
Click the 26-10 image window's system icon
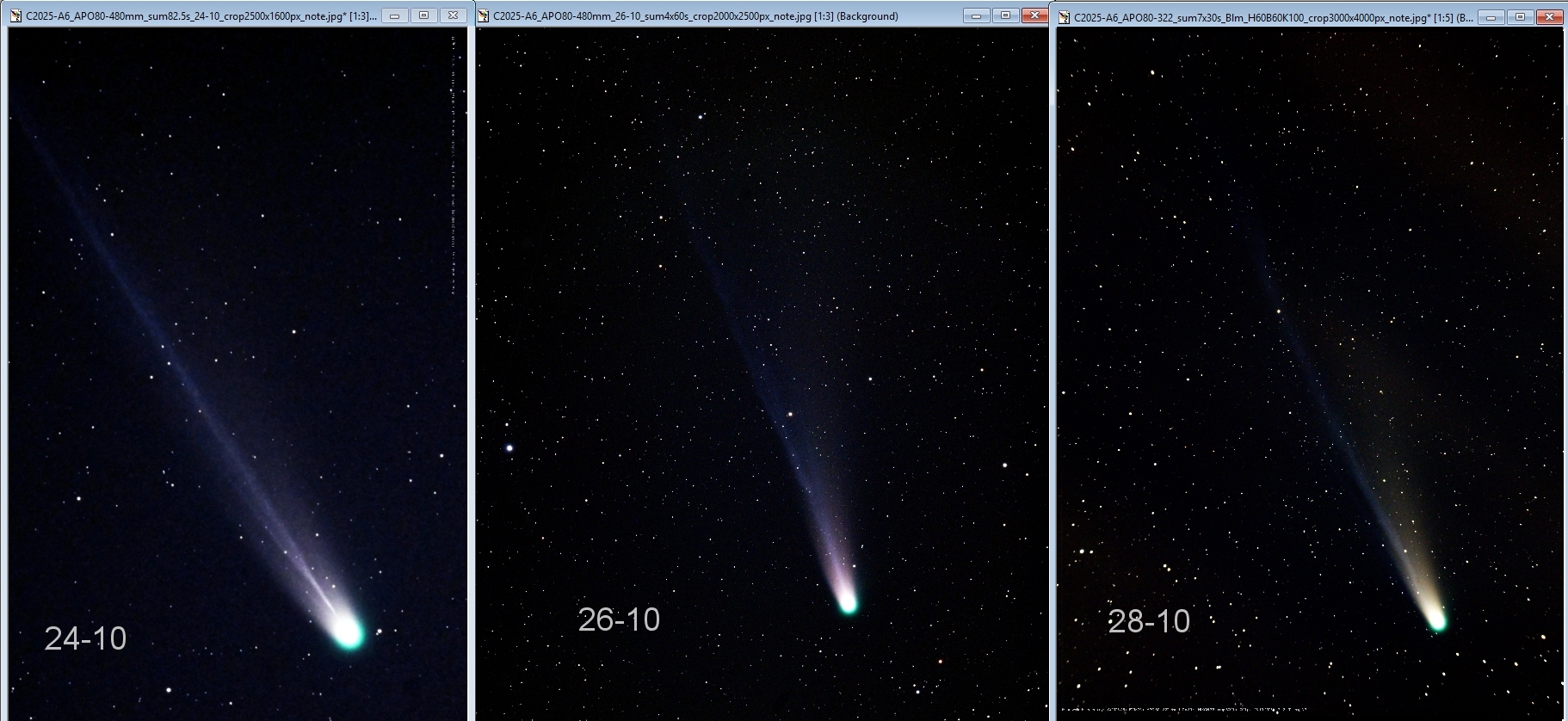(x=483, y=15)
